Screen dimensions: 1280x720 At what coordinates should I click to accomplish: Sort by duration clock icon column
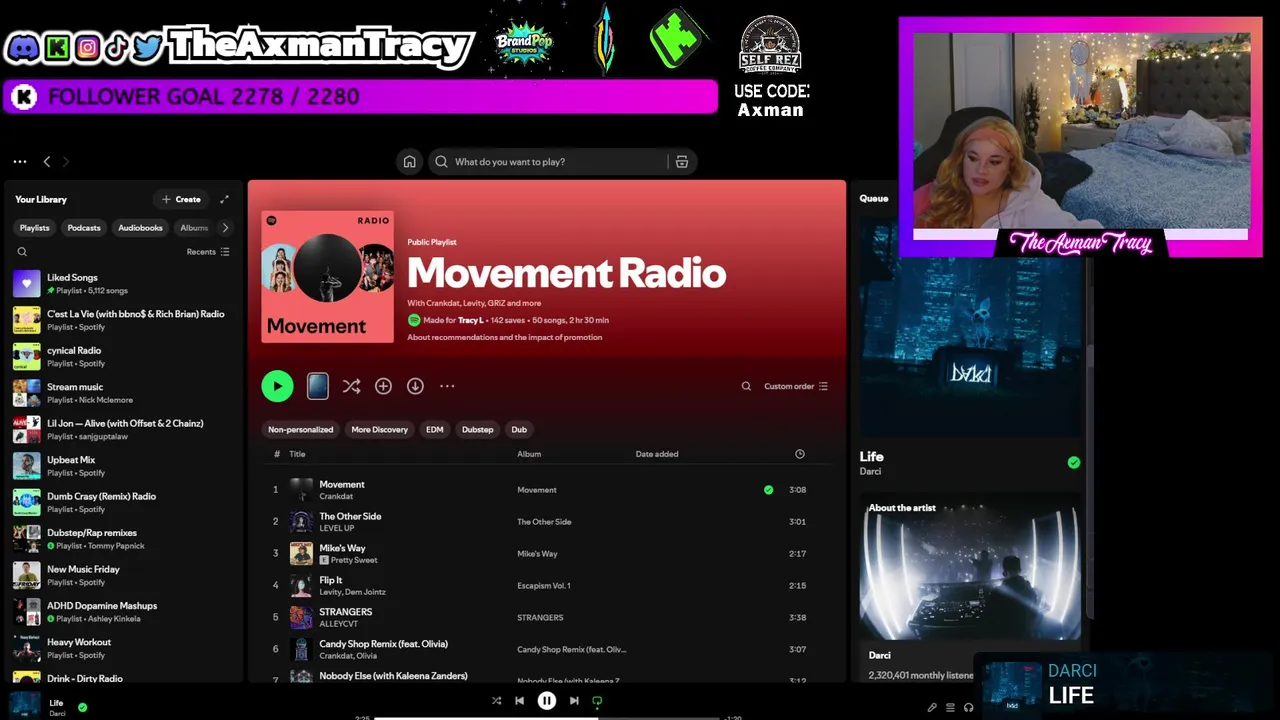click(x=799, y=454)
